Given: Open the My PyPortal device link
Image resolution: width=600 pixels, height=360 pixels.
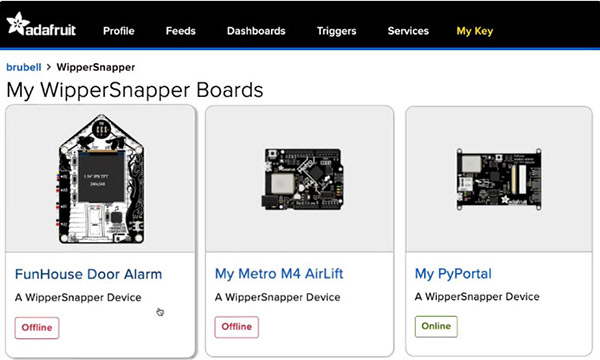Looking at the screenshot, I should tap(453, 274).
